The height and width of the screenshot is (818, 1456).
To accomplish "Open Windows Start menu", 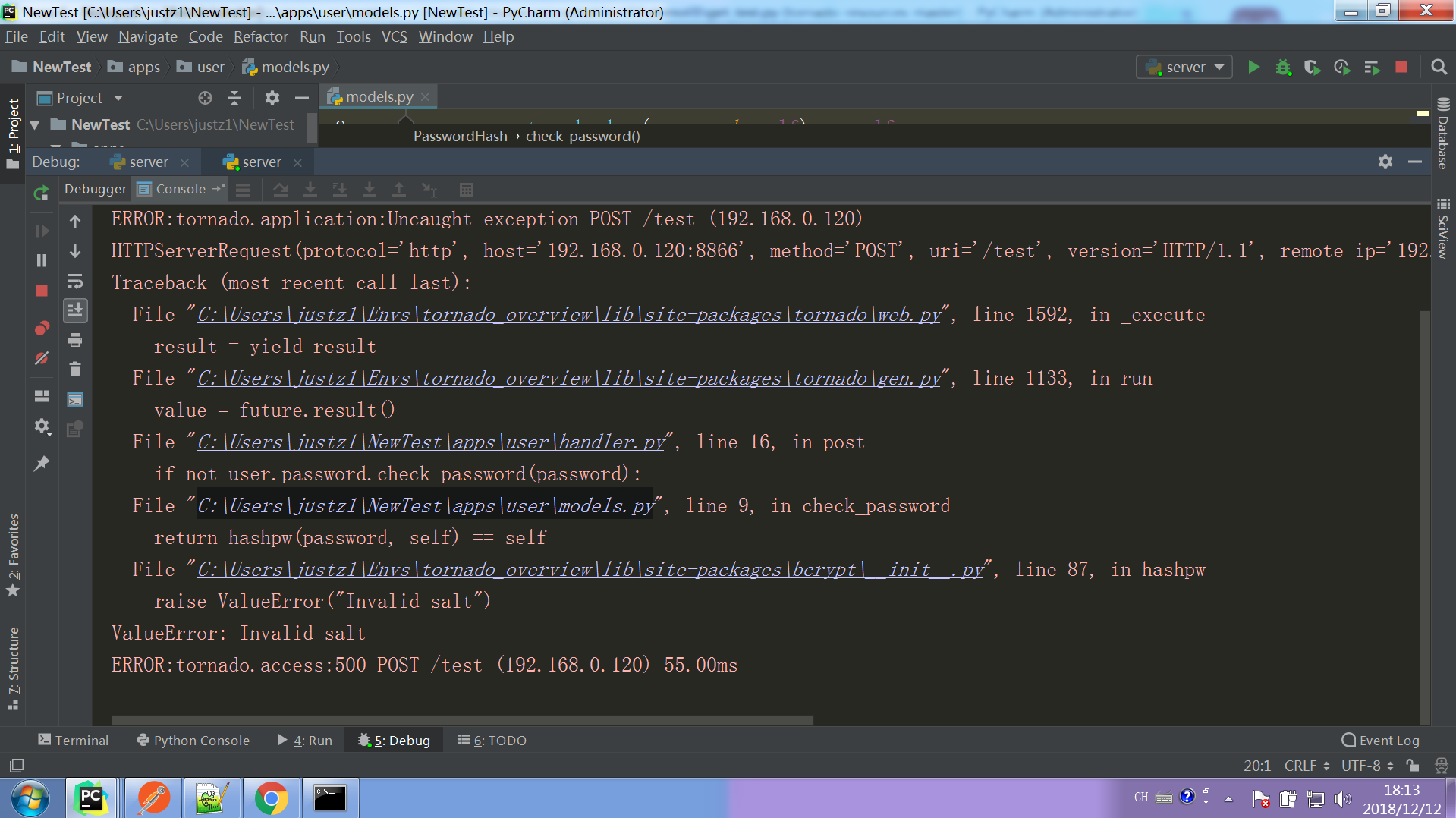I will [31, 798].
